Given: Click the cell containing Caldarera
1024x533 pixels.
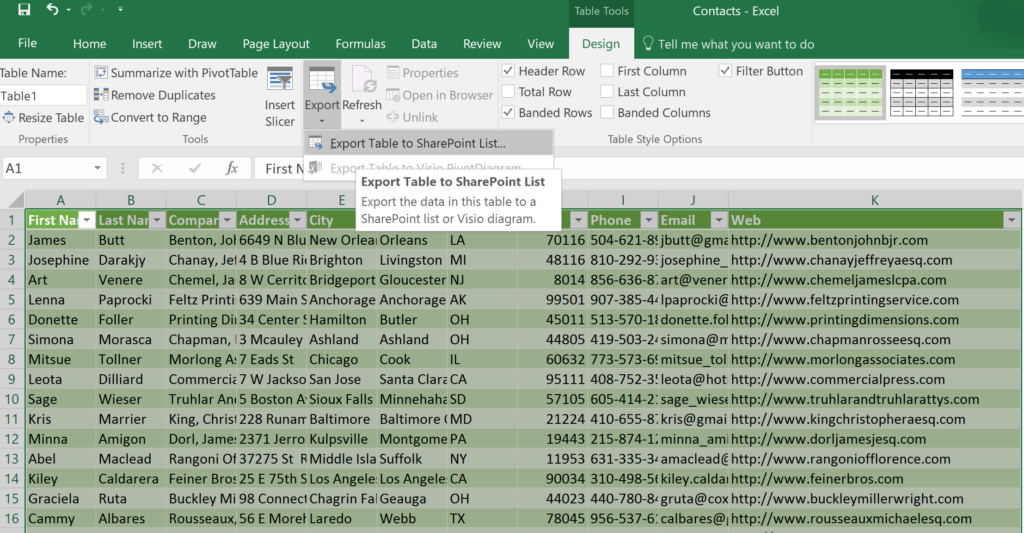Looking at the screenshot, I should pos(131,479).
